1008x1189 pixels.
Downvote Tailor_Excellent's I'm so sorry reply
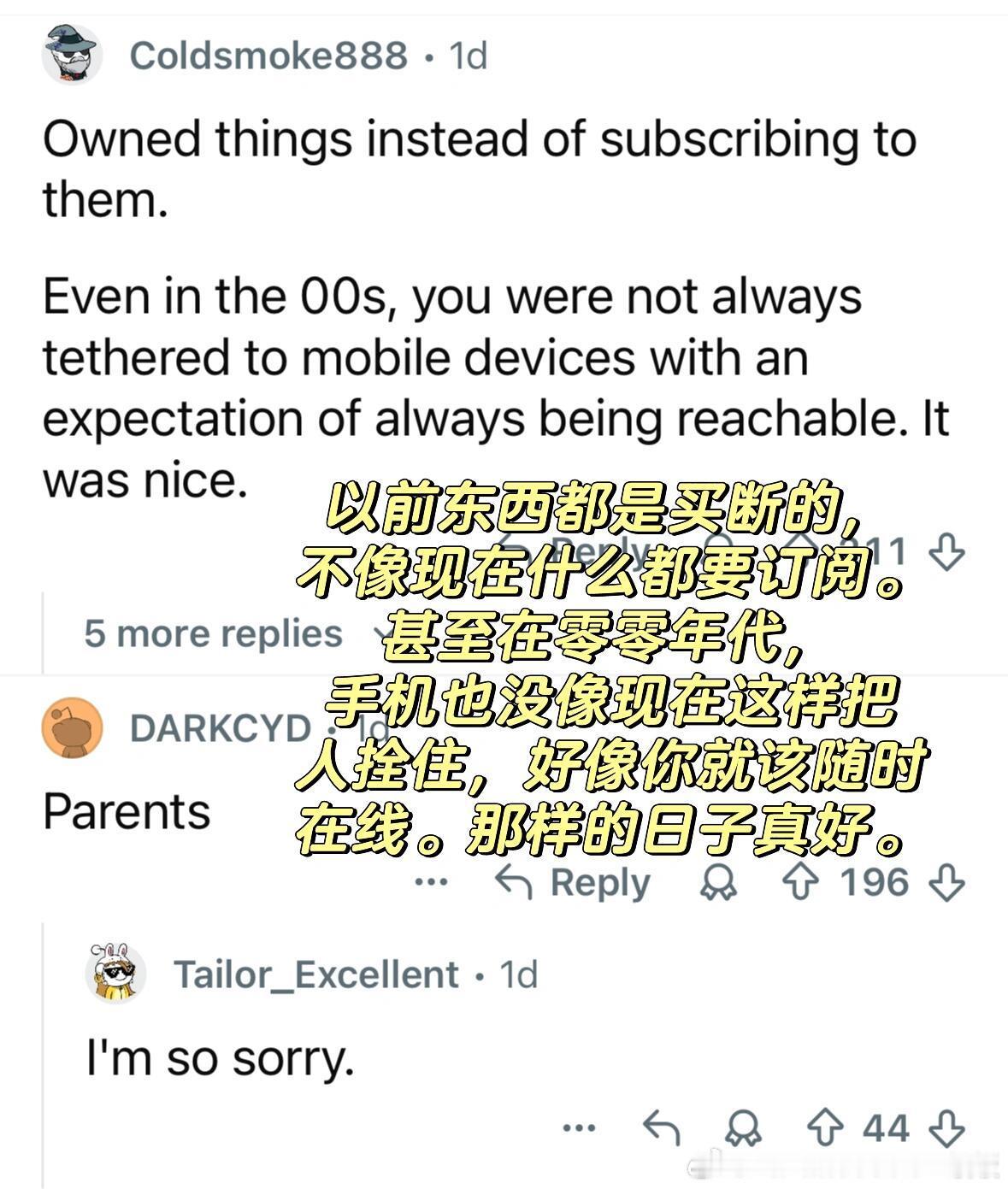(946, 1128)
